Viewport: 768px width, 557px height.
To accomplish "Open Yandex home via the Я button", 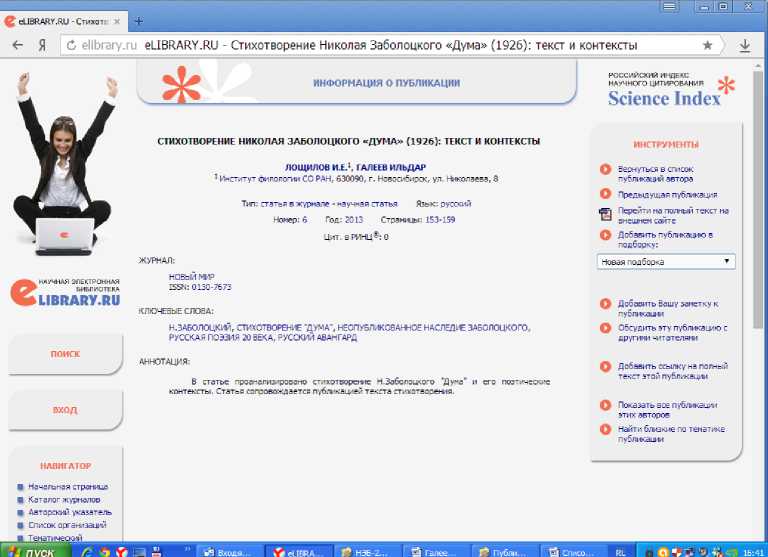I will 43,45.
